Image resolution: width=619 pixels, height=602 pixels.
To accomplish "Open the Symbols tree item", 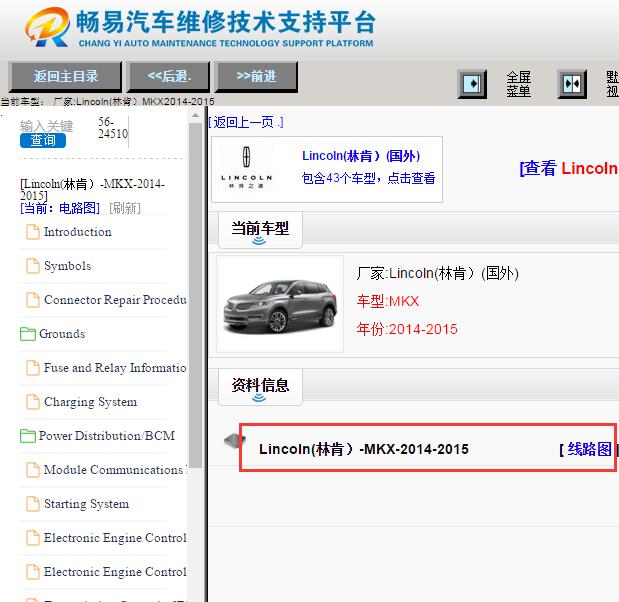I will pos(68,266).
